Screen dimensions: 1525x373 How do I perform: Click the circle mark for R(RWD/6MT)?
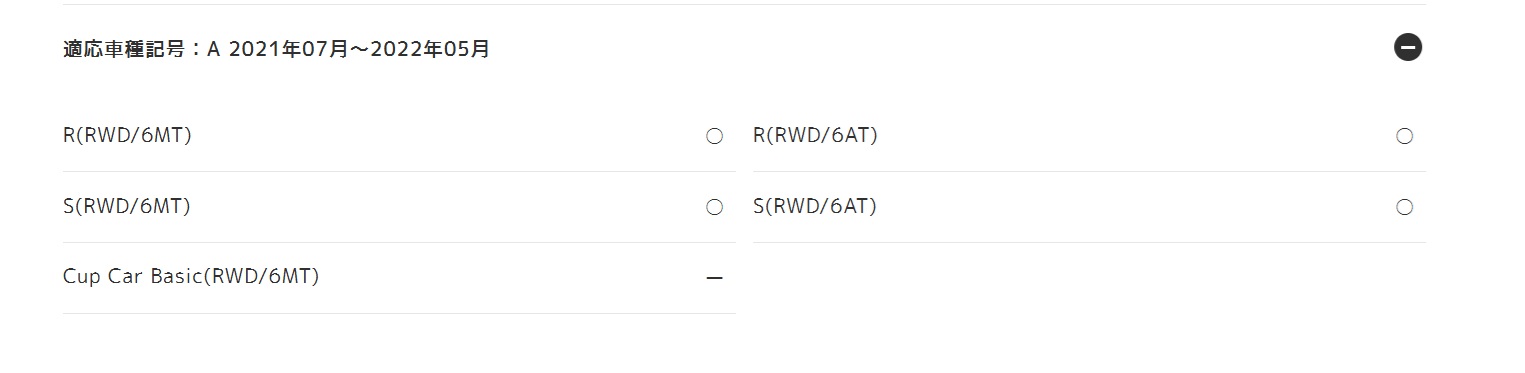point(714,136)
